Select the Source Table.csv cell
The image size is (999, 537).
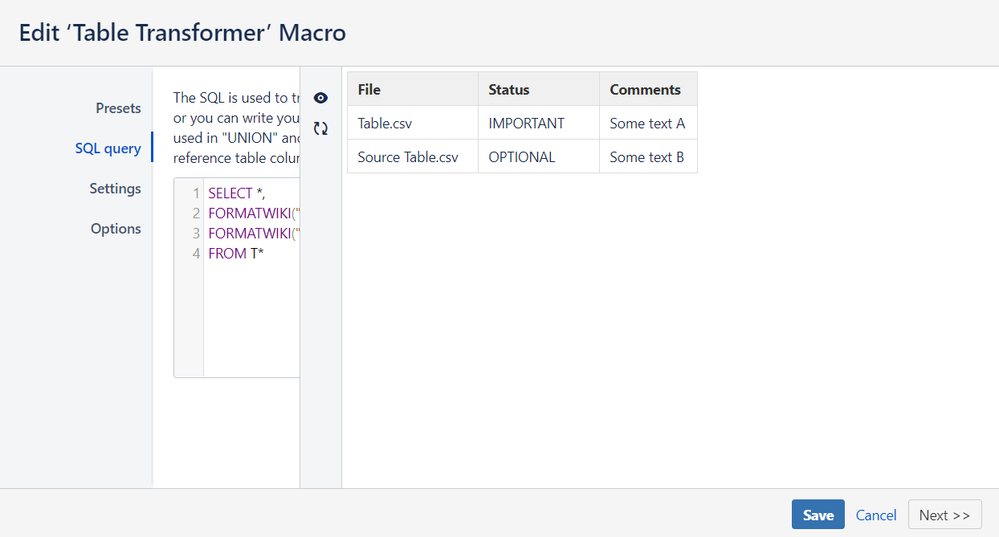(x=408, y=157)
